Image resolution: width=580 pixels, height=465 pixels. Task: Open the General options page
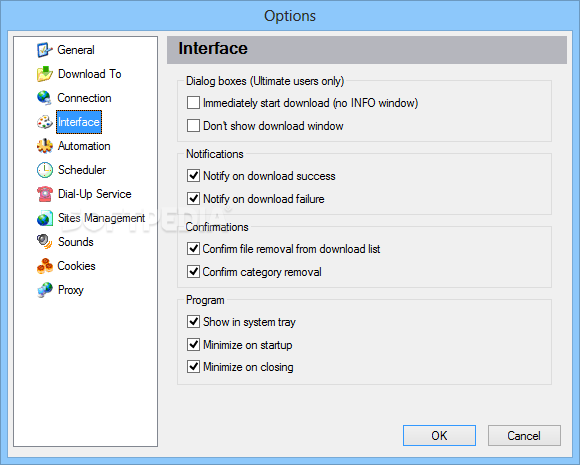tap(76, 50)
